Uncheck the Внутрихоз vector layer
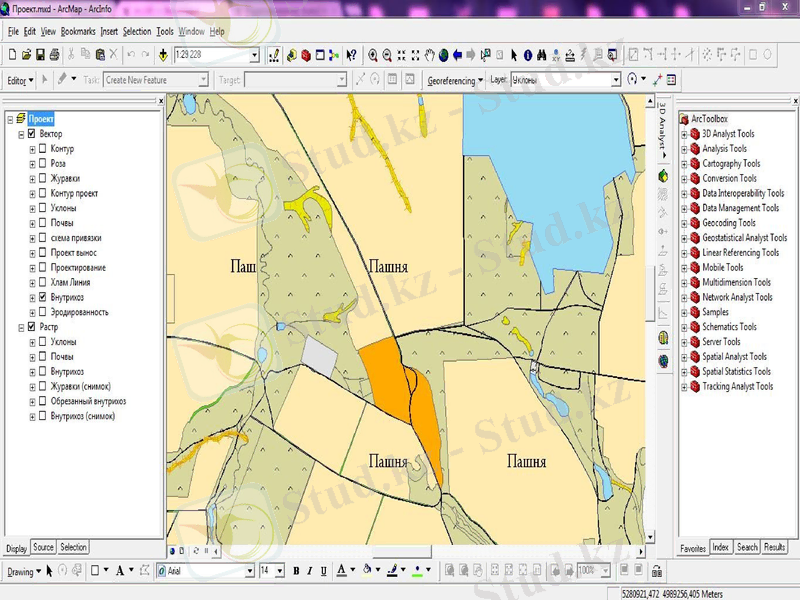The height and width of the screenshot is (600, 800). coord(42,297)
